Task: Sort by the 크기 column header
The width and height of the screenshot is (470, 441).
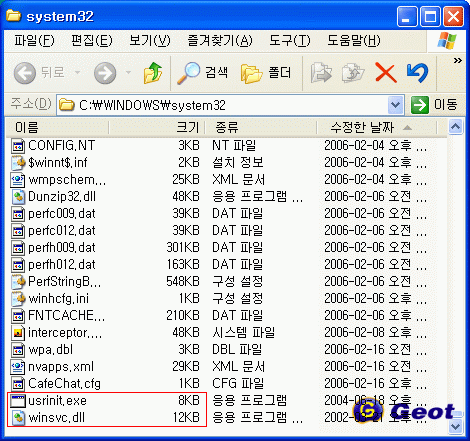Action: (x=157, y=127)
